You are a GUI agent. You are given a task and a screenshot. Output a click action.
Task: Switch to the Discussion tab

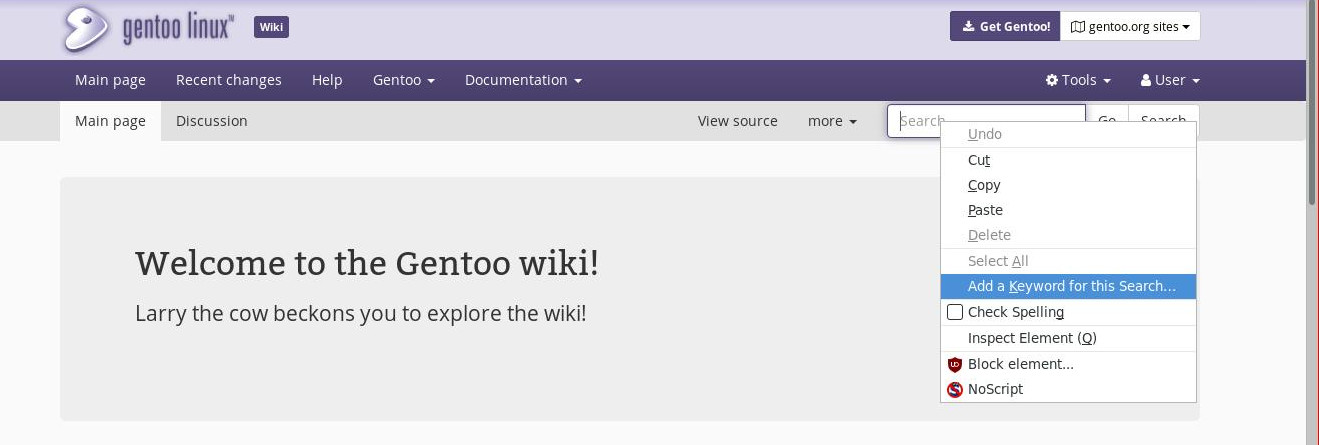click(212, 121)
